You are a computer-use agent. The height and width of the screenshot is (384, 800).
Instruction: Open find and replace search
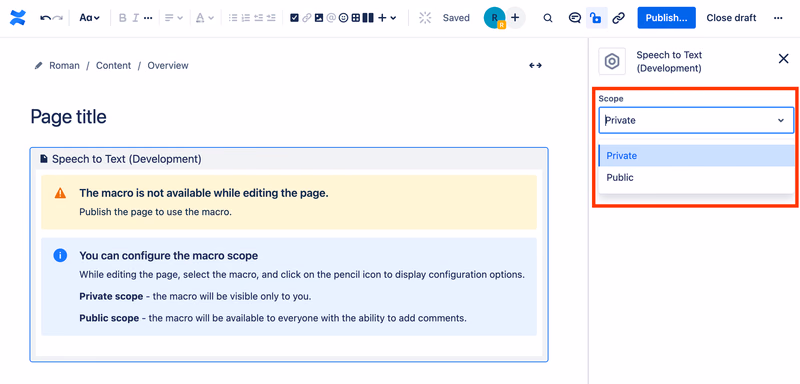pos(547,18)
